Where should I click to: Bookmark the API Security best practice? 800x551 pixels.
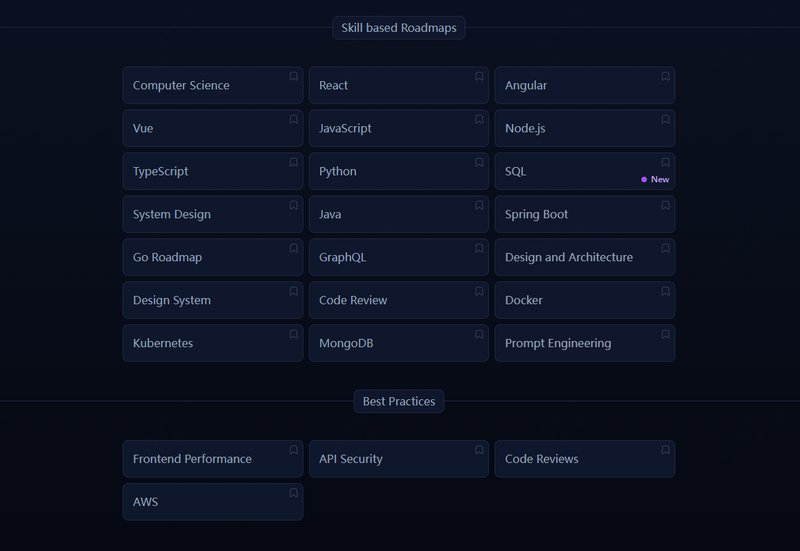pos(480,451)
